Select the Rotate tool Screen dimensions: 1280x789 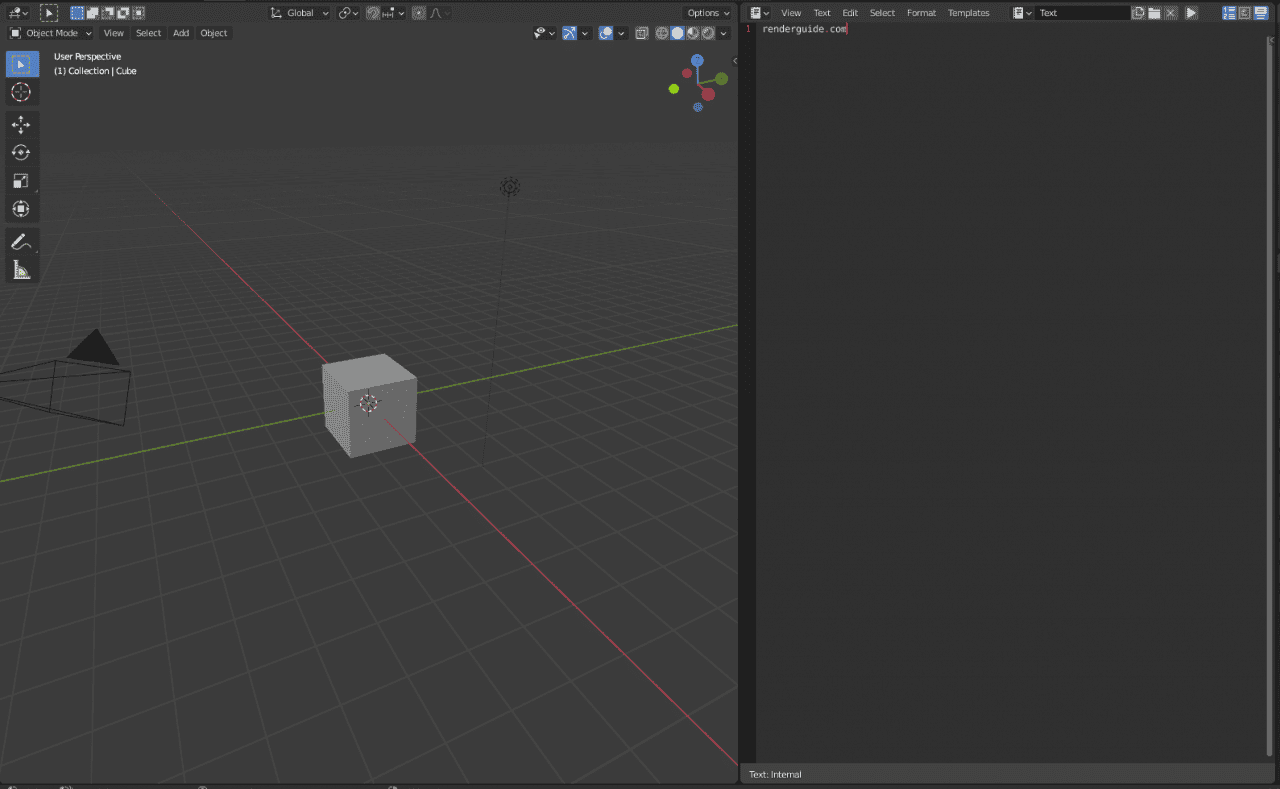pos(22,152)
